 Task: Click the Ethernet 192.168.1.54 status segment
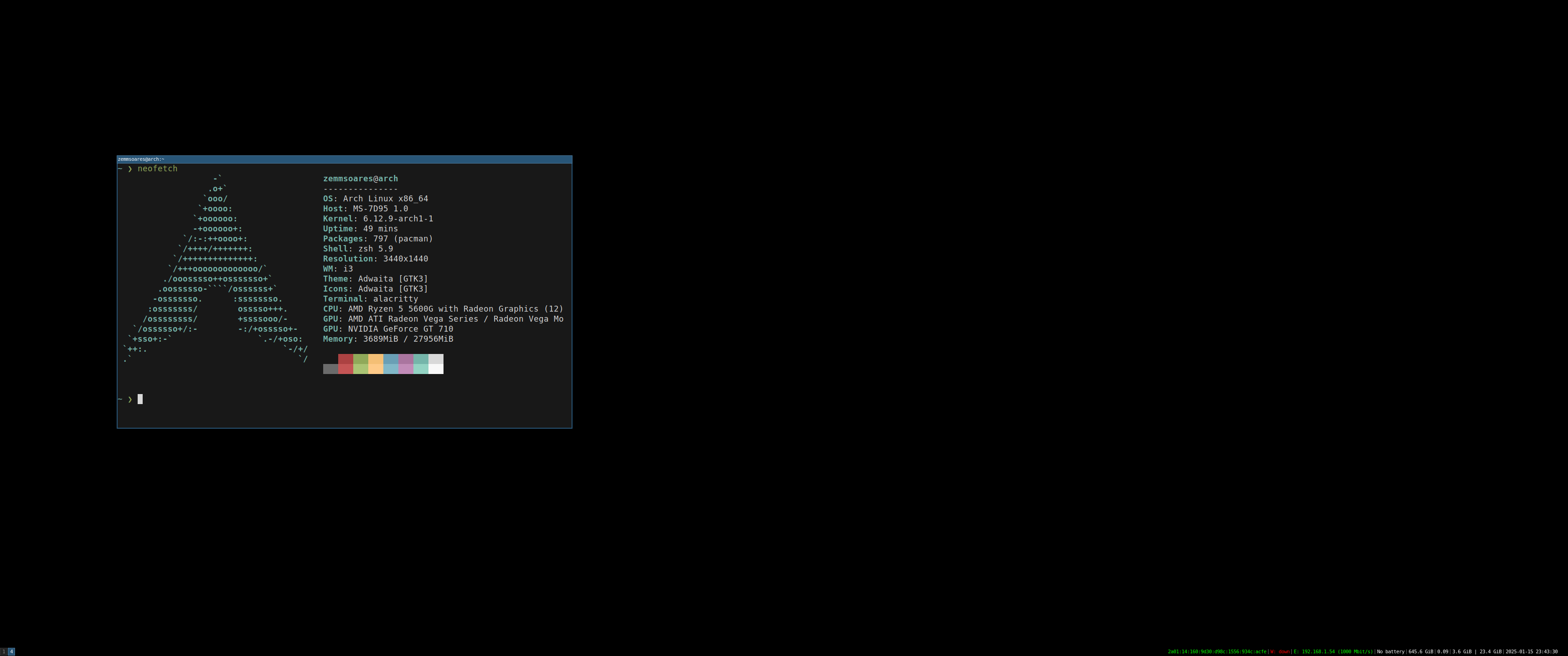(1332, 651)
